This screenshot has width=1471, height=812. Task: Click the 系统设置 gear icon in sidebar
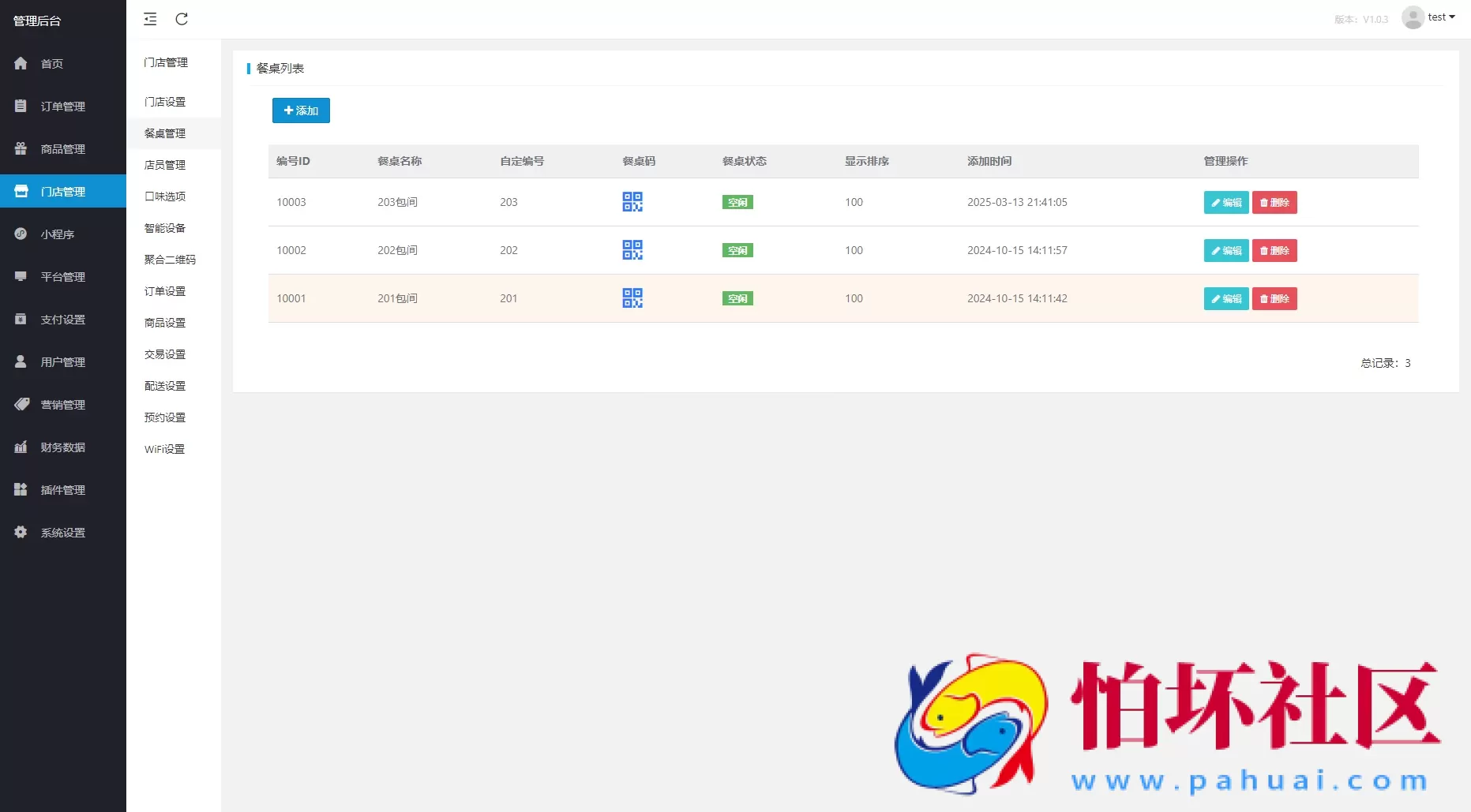tap(21, 532)
